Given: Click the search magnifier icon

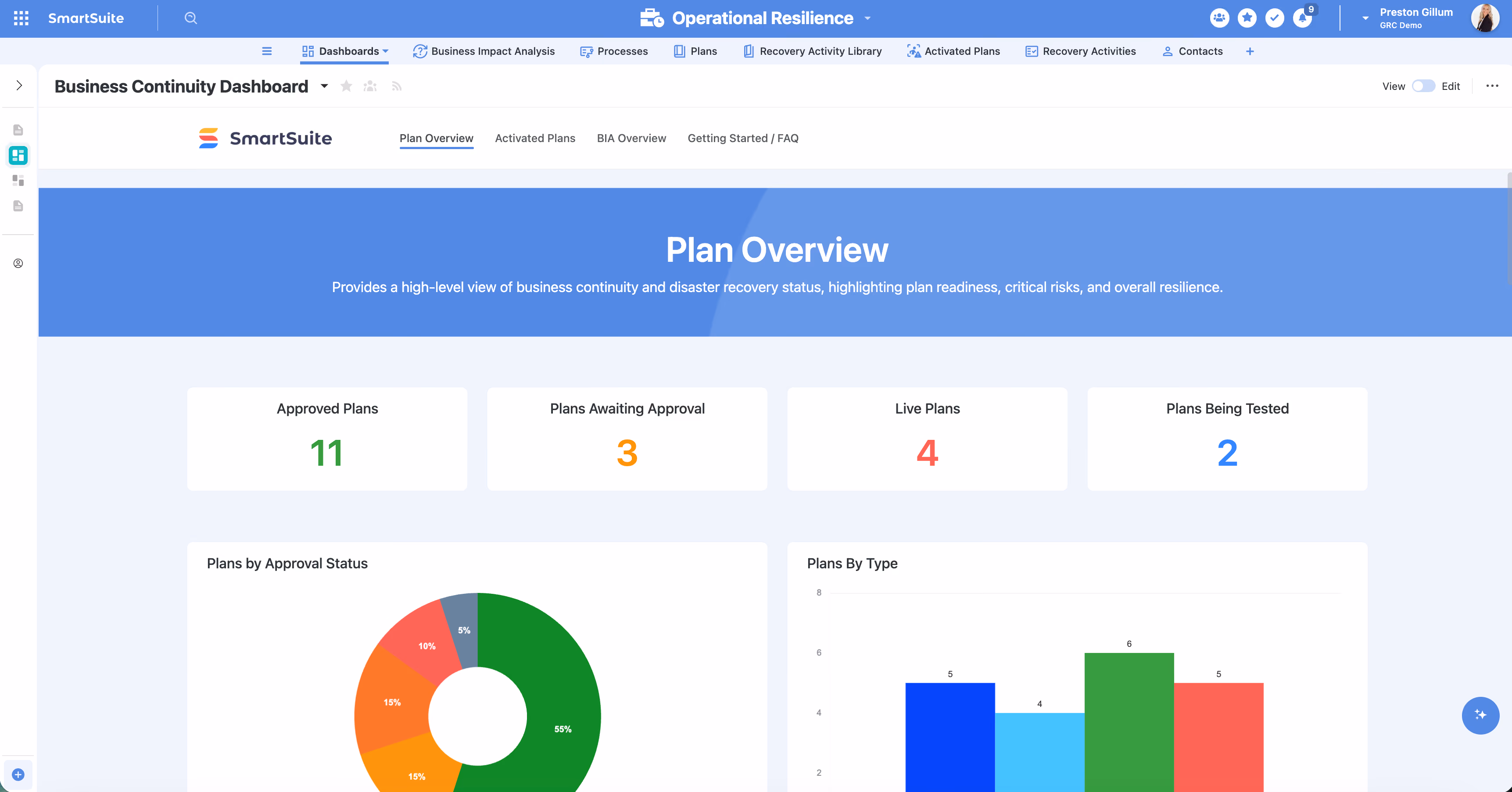Looking at the screenshot, I should pos(190,18).
